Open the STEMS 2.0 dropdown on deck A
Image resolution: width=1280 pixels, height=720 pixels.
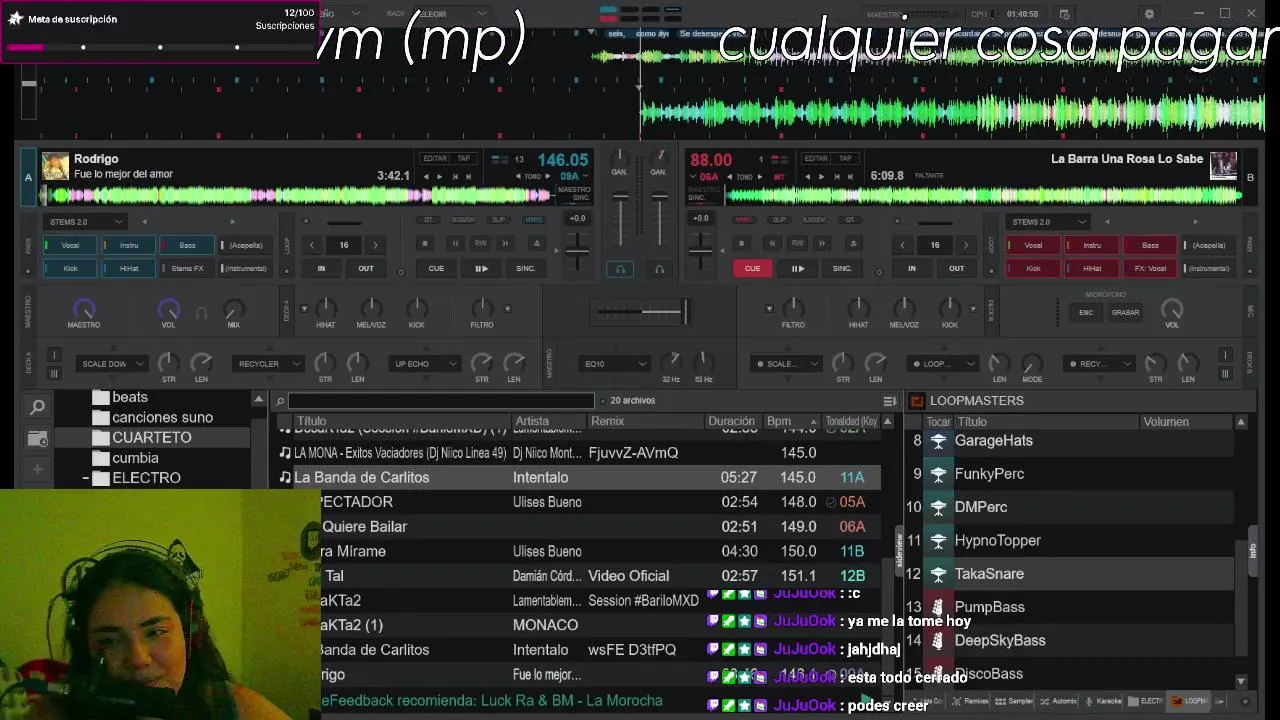pyautogui.click(x=84, y=222)
